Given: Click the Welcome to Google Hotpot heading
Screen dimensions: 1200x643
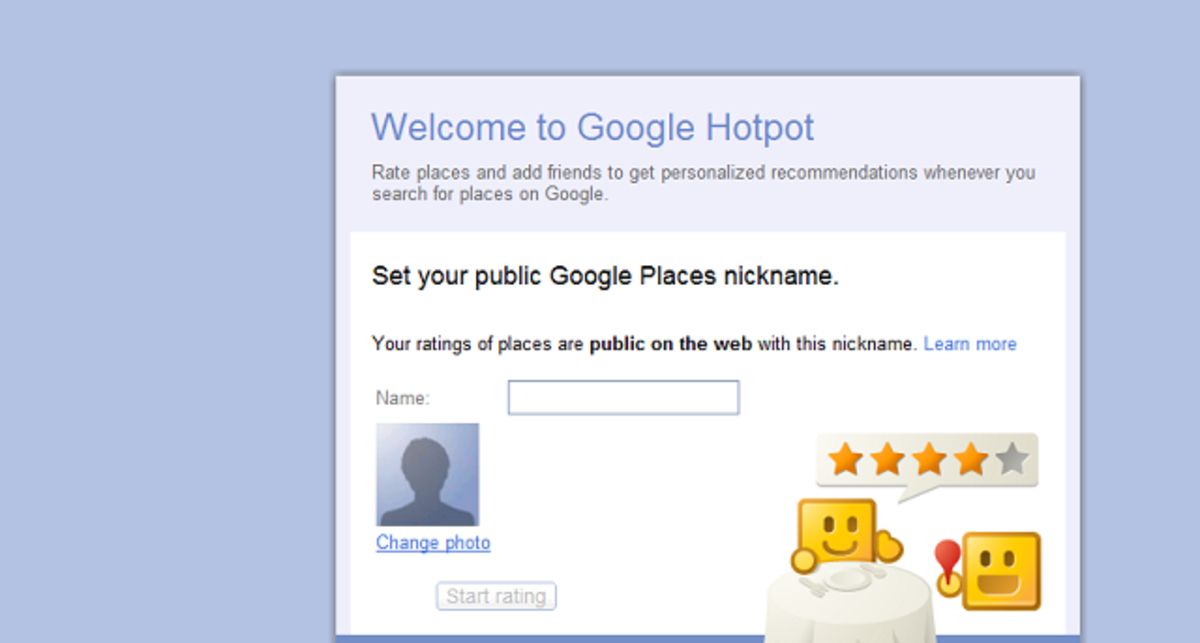Looking at the screenshot, I should click(x=592, y=128).
